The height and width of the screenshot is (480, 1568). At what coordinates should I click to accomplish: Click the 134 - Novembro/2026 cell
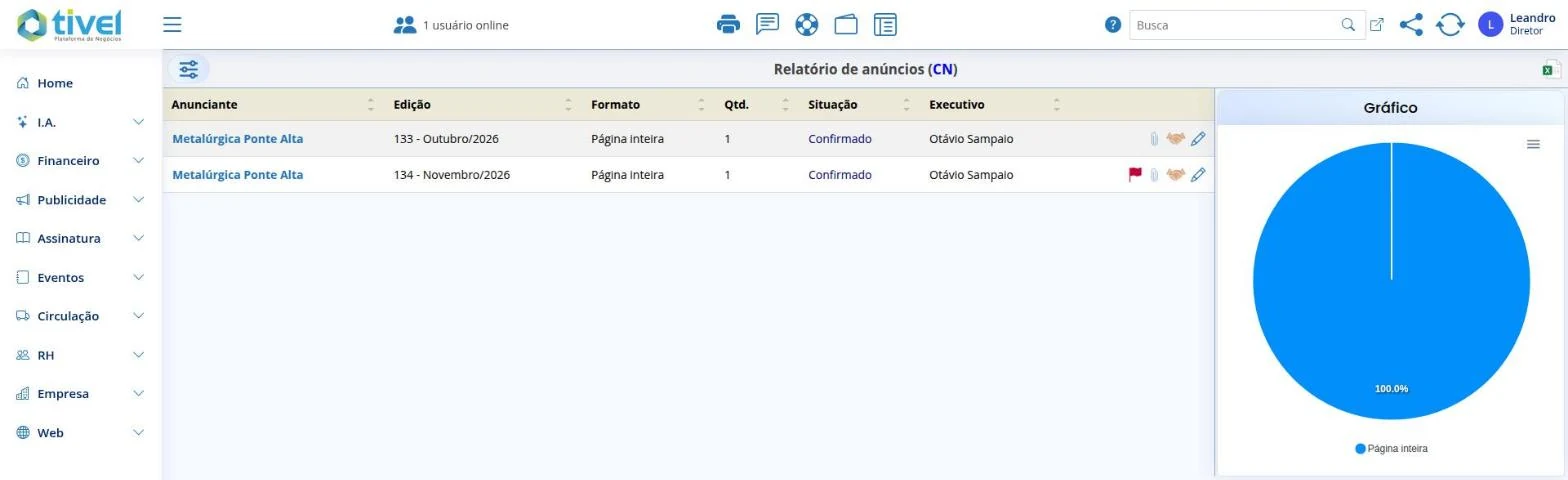pos(452,175)
